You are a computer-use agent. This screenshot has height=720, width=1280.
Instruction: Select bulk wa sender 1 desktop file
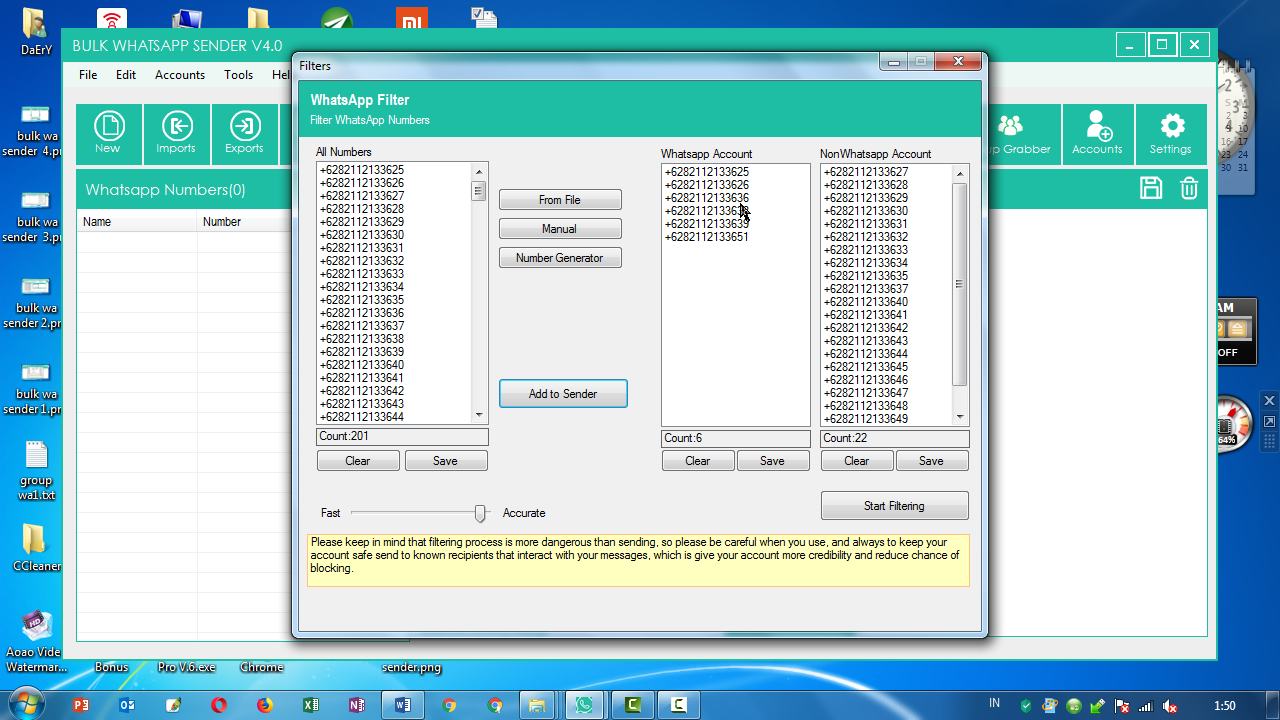tap(35, 388)
